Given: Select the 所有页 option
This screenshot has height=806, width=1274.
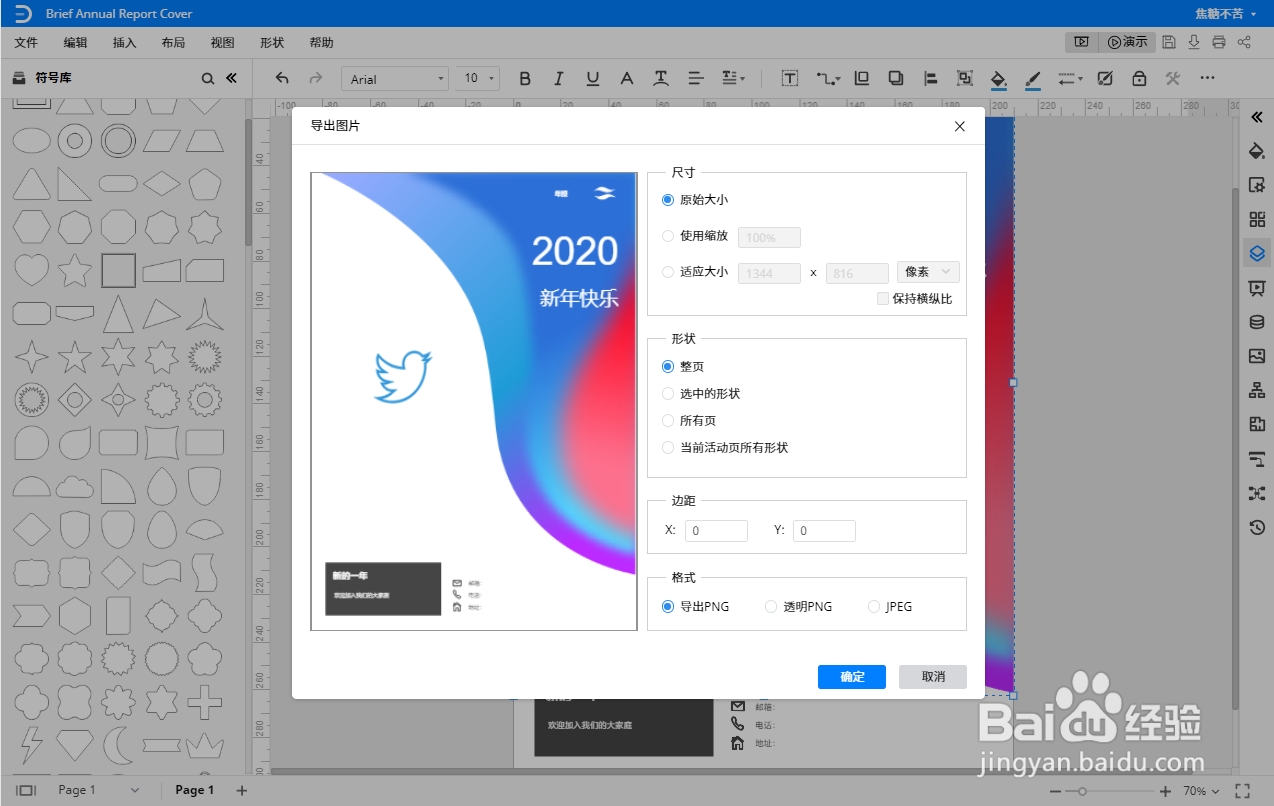Looking at the screenshot, I should [668, 421].
